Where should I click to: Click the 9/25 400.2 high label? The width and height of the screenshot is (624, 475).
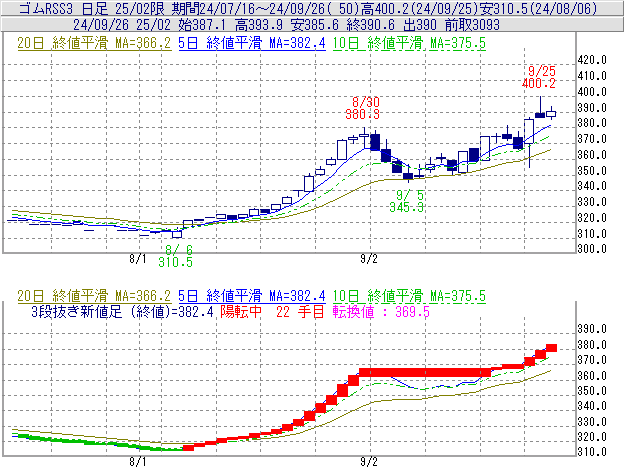click(x=539, y=78)
